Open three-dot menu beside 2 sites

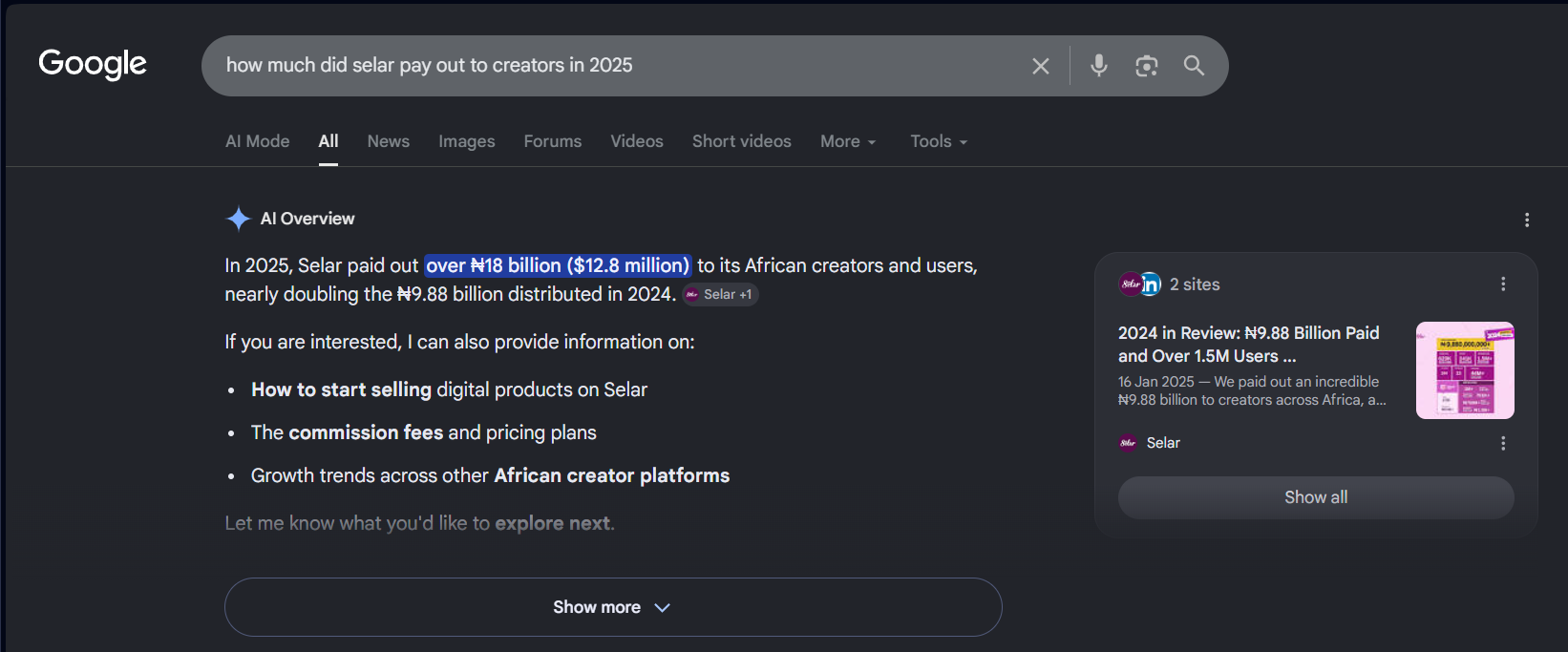pos(1503,284)
